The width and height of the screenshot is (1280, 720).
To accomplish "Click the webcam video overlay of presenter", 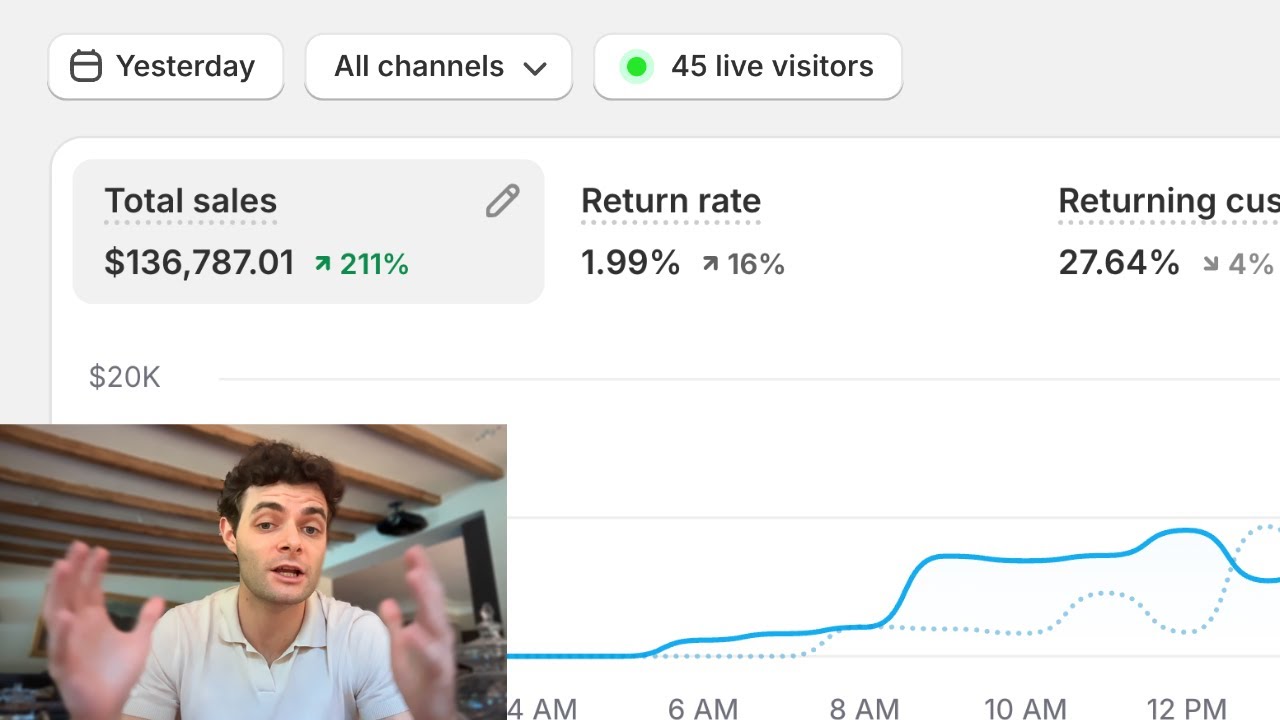I will tap(253, 572).
